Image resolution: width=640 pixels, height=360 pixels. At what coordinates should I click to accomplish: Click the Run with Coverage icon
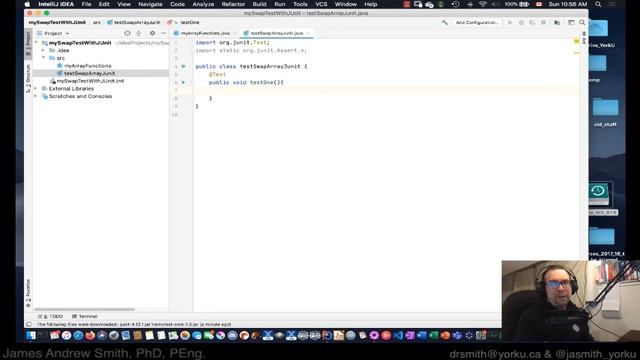coord(532,22)
